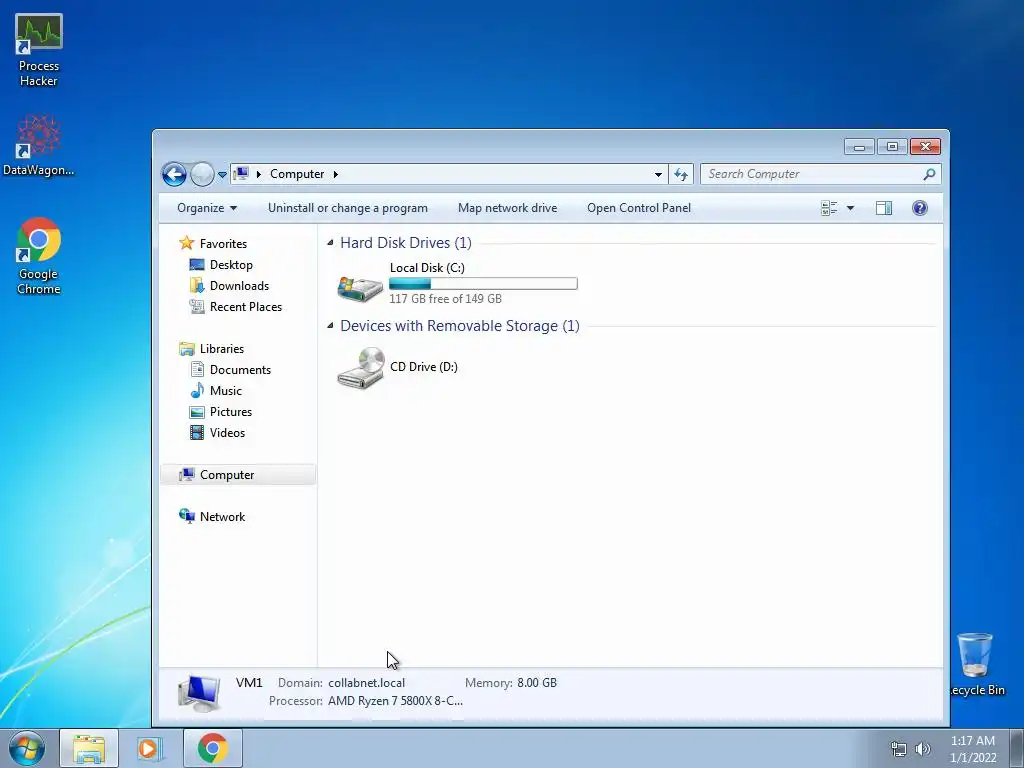
Task: Switch to Chrome in the taskbar
Action: (x=213, y=748)
